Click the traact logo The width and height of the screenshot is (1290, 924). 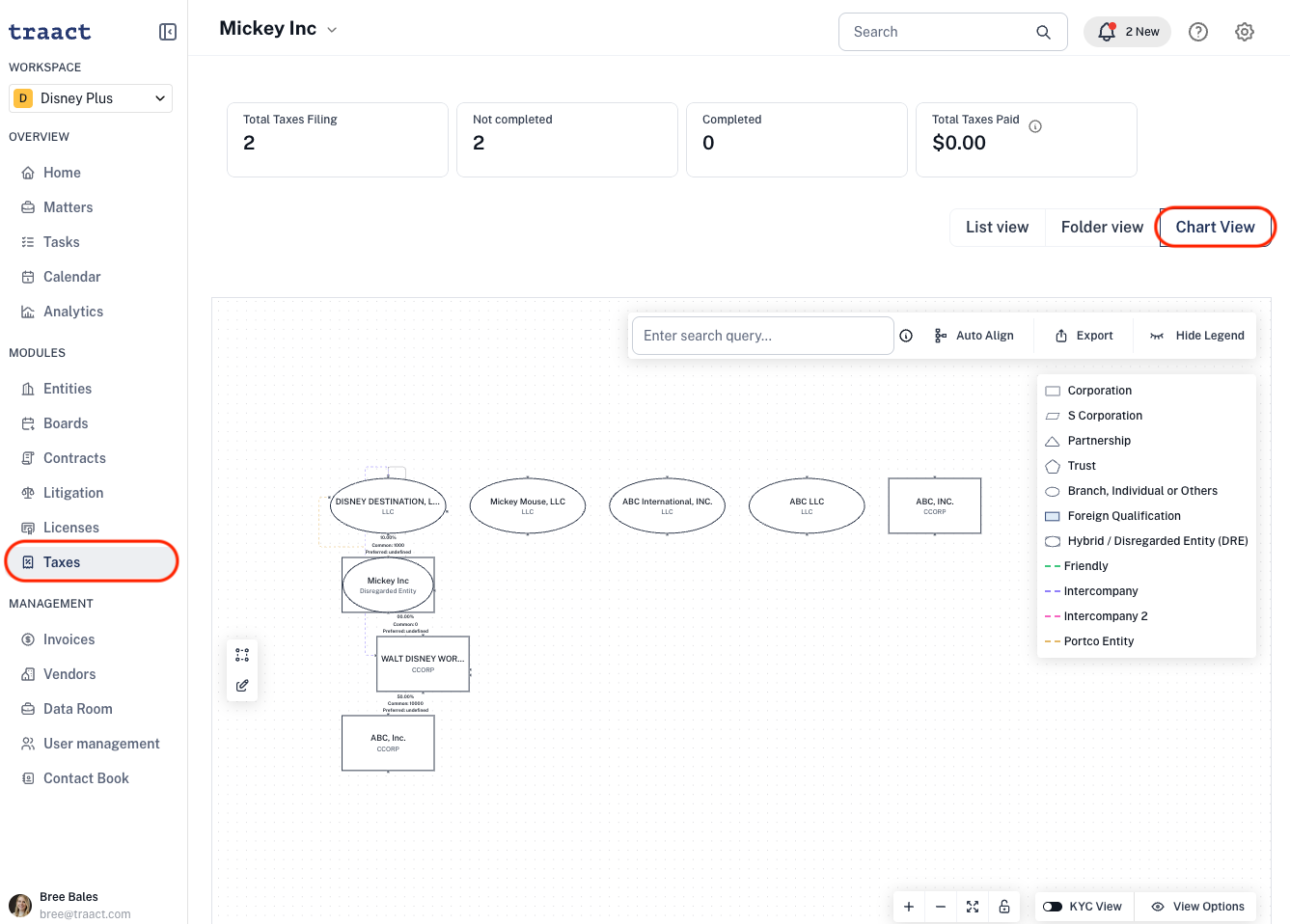(50, 32)
